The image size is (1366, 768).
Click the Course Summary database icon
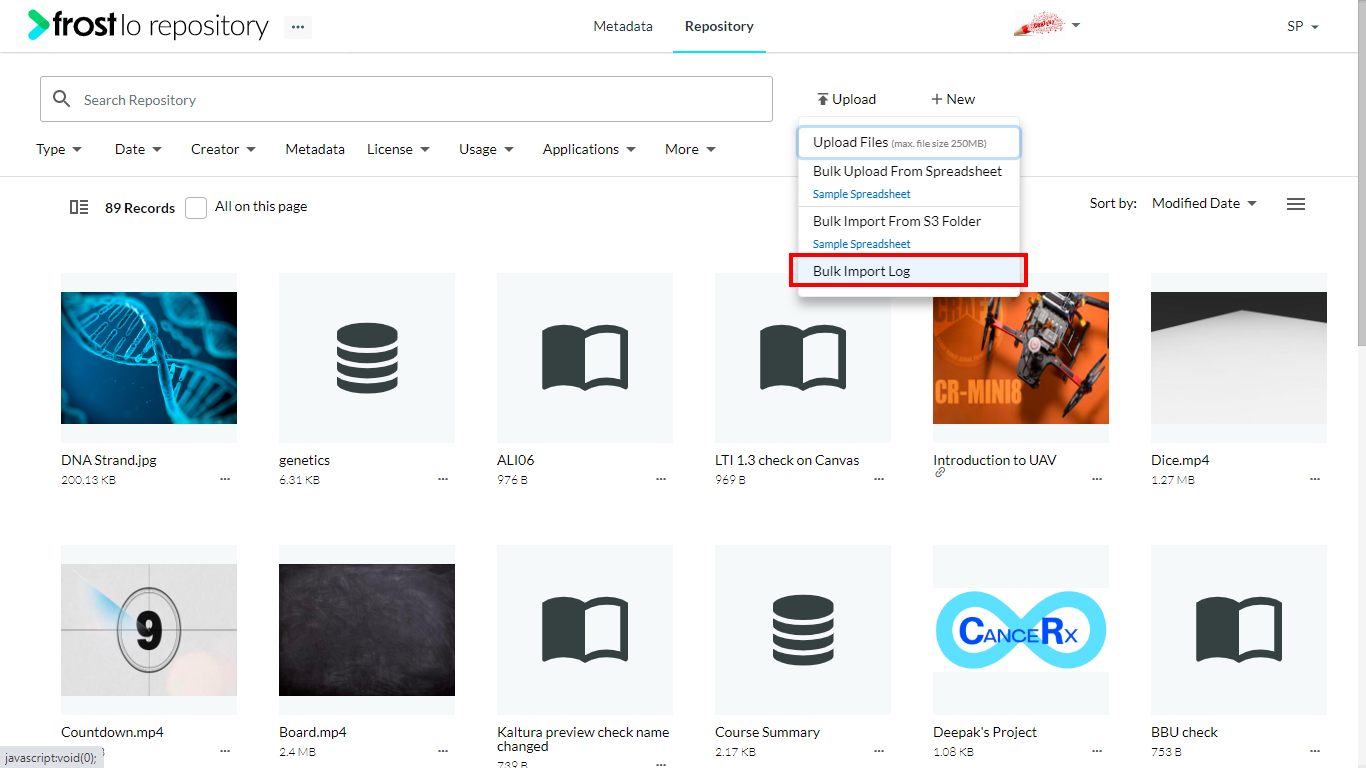[803, 629]
